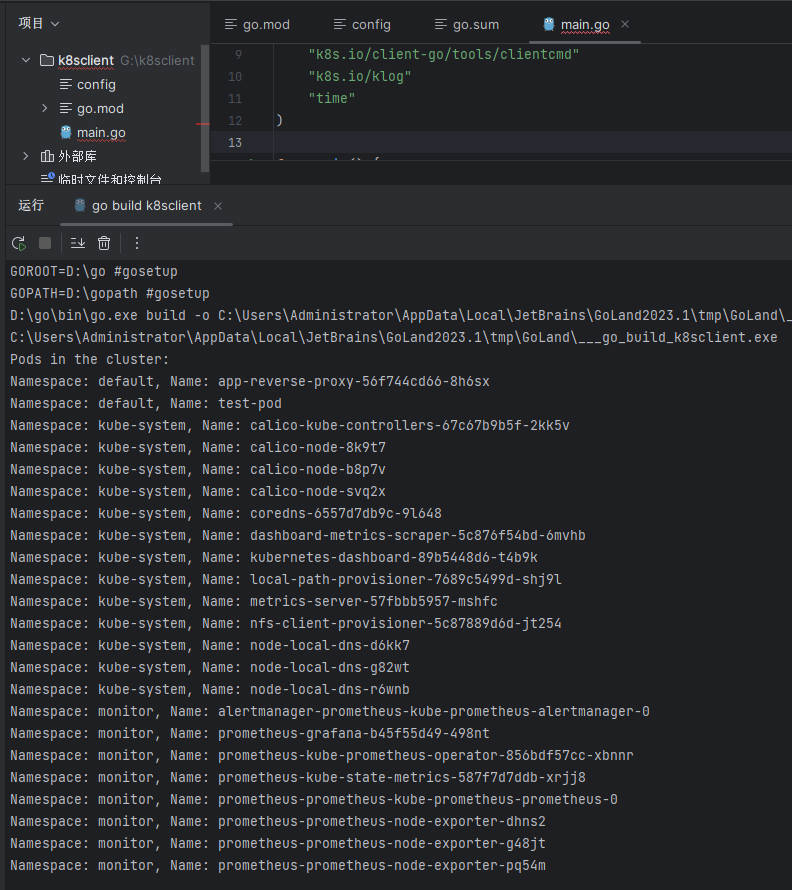This screenshot has width=792, height=890.
Task: Close the main.go editor tab
Action: point(625,24)
